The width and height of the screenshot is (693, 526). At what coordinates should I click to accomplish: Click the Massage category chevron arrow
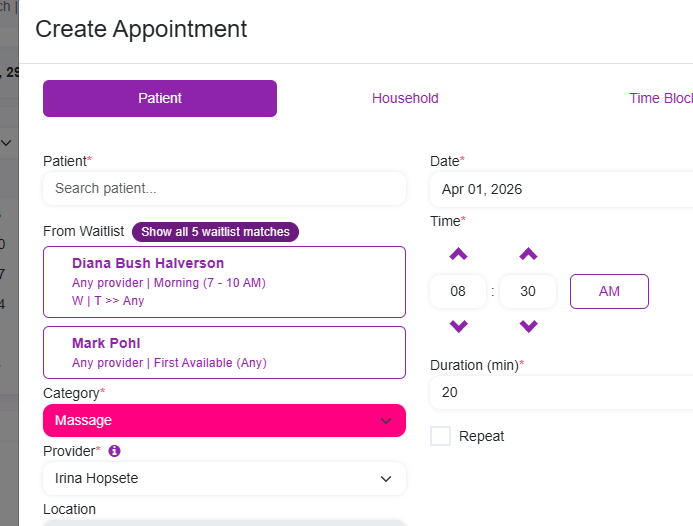click(387, 421)
